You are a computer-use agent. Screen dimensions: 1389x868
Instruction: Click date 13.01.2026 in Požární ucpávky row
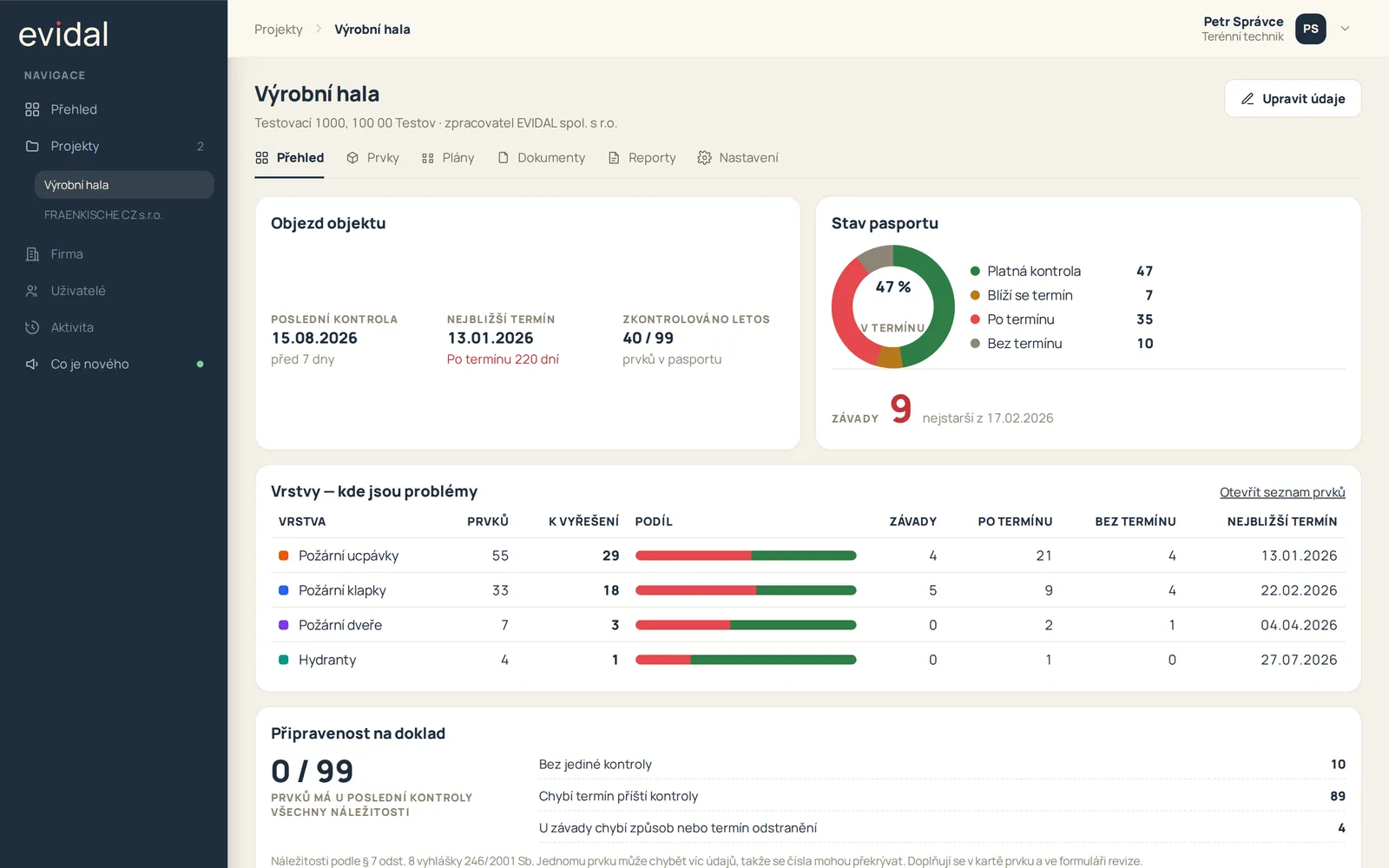coord(1299,556)
